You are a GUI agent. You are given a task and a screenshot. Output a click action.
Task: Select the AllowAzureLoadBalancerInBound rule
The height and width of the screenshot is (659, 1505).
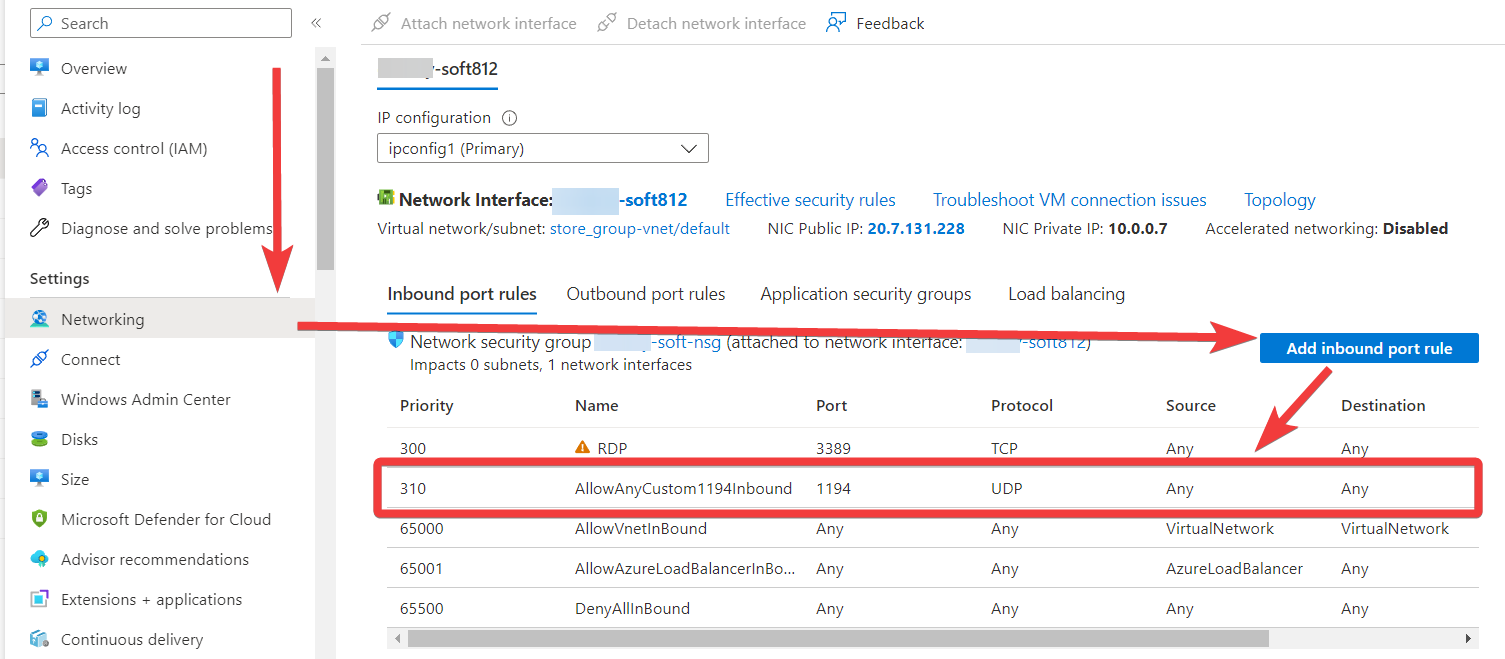(685, 569)
